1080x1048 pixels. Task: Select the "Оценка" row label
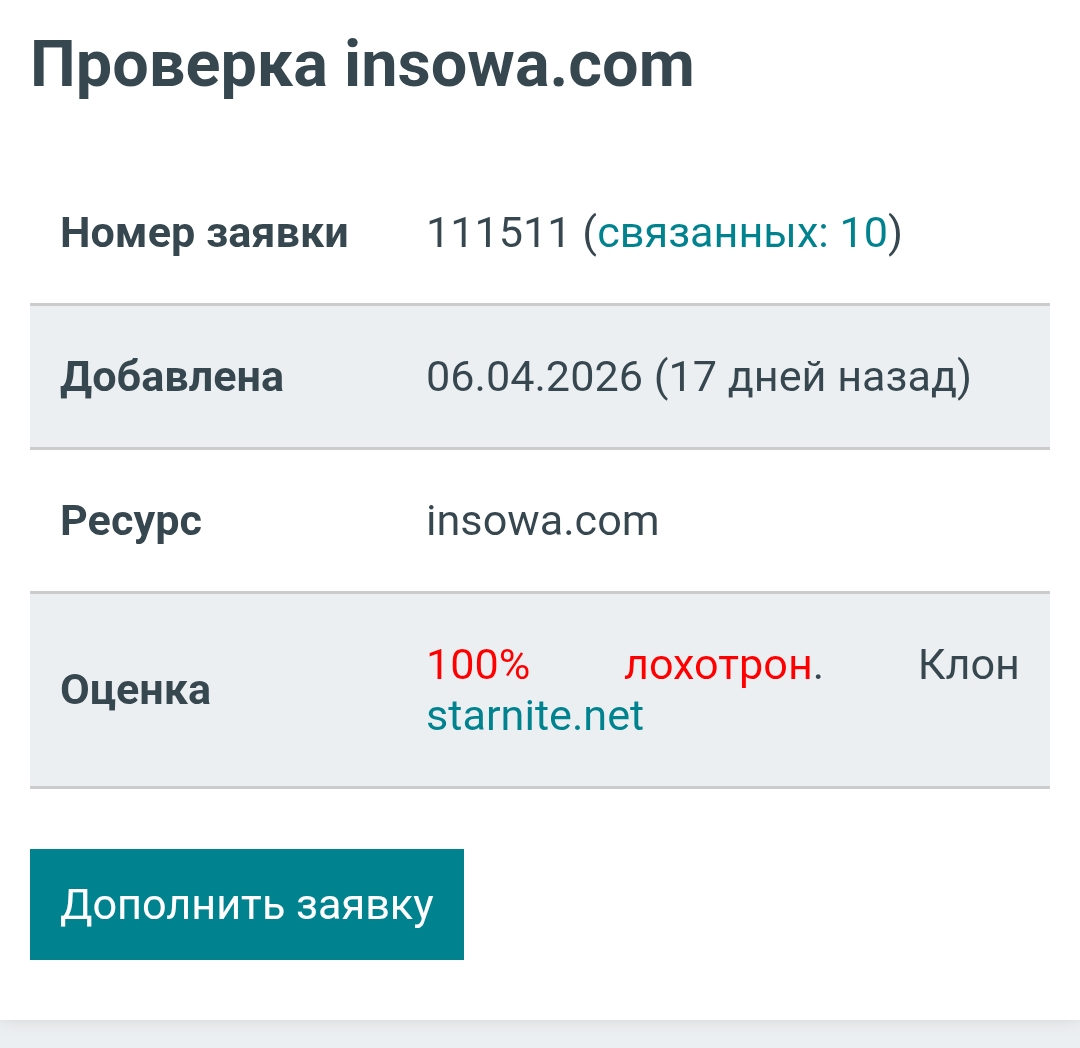tap(135, 690)
